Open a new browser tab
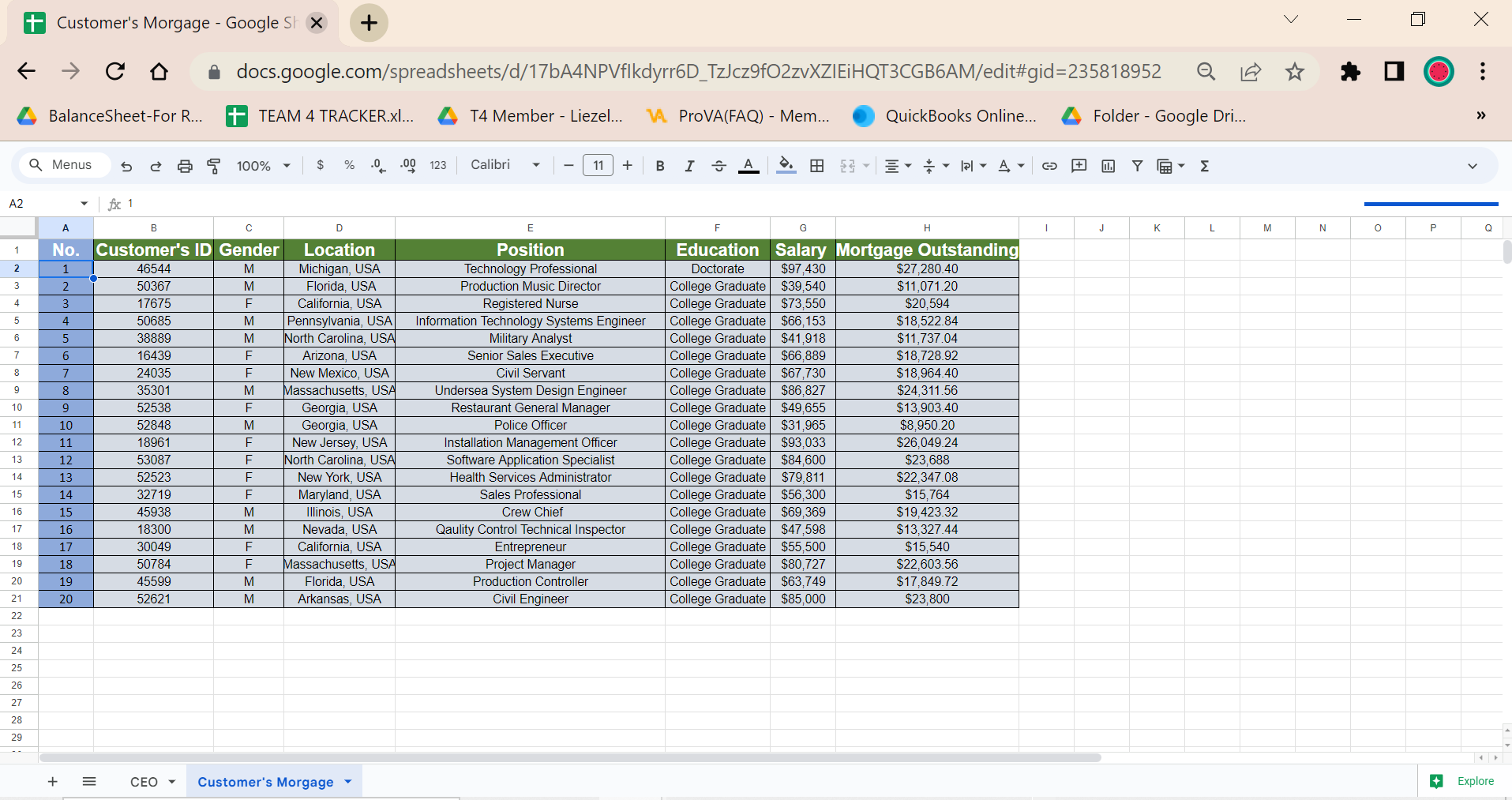This screenshot has height=800, width=1512. pos(369,23)
